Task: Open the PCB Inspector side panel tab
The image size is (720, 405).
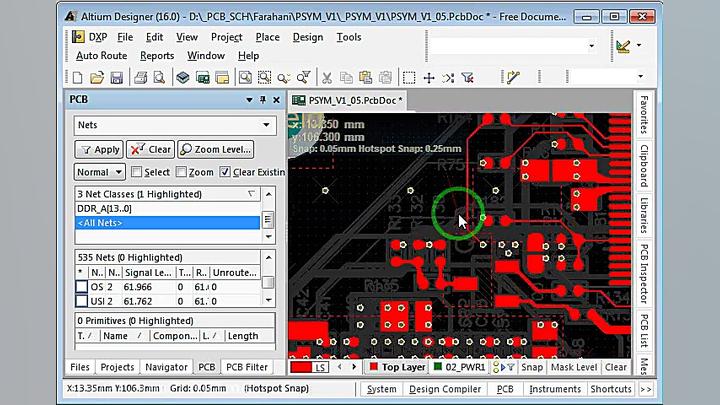Action: point(644,274)
